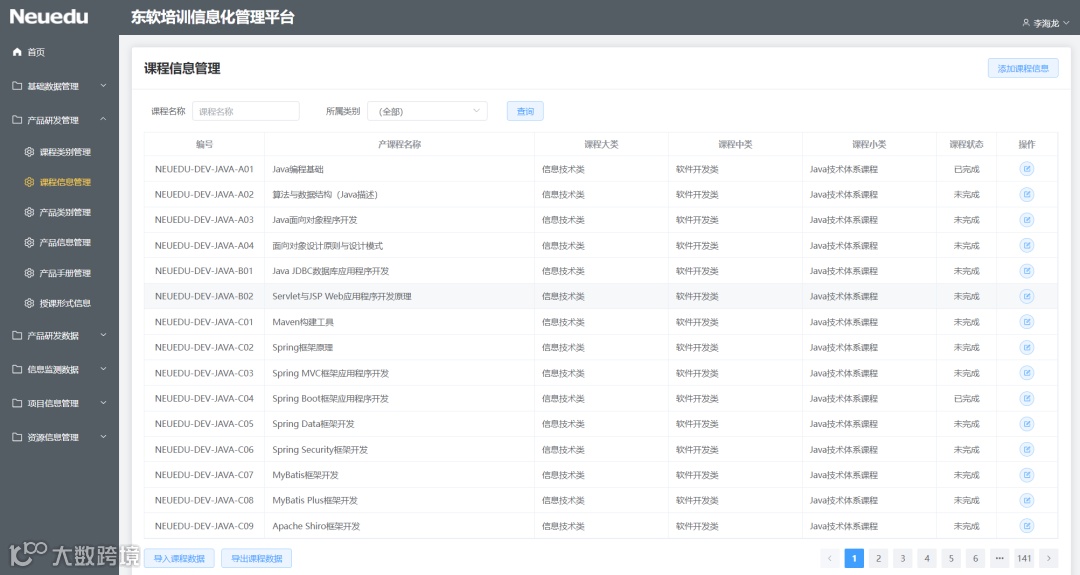Click the next page arrow

tap(1049, 558)
